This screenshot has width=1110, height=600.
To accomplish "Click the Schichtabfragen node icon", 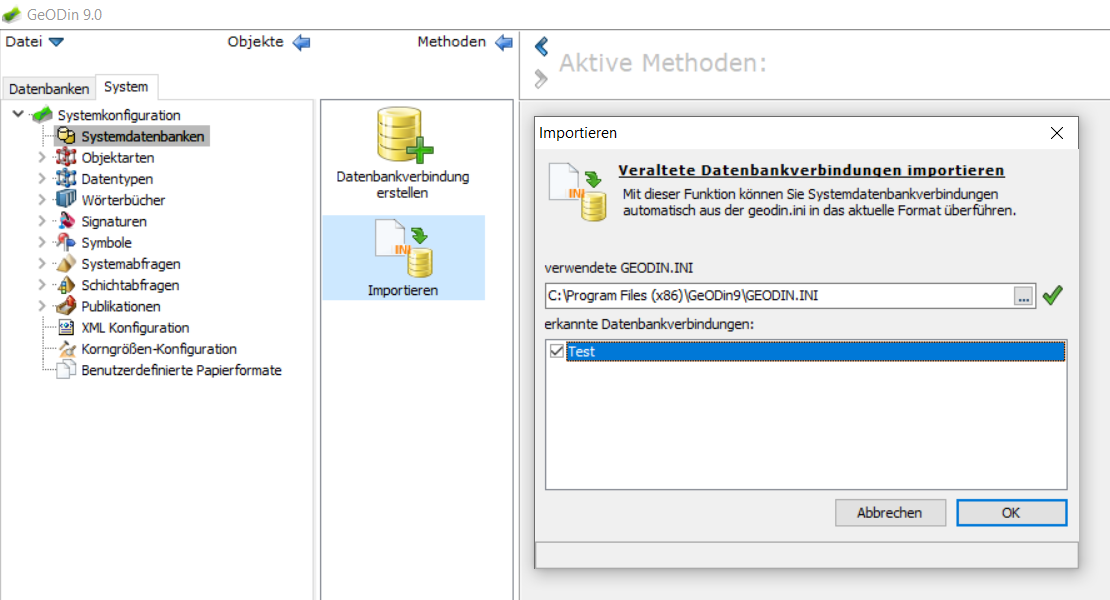I will coord(67,284).
